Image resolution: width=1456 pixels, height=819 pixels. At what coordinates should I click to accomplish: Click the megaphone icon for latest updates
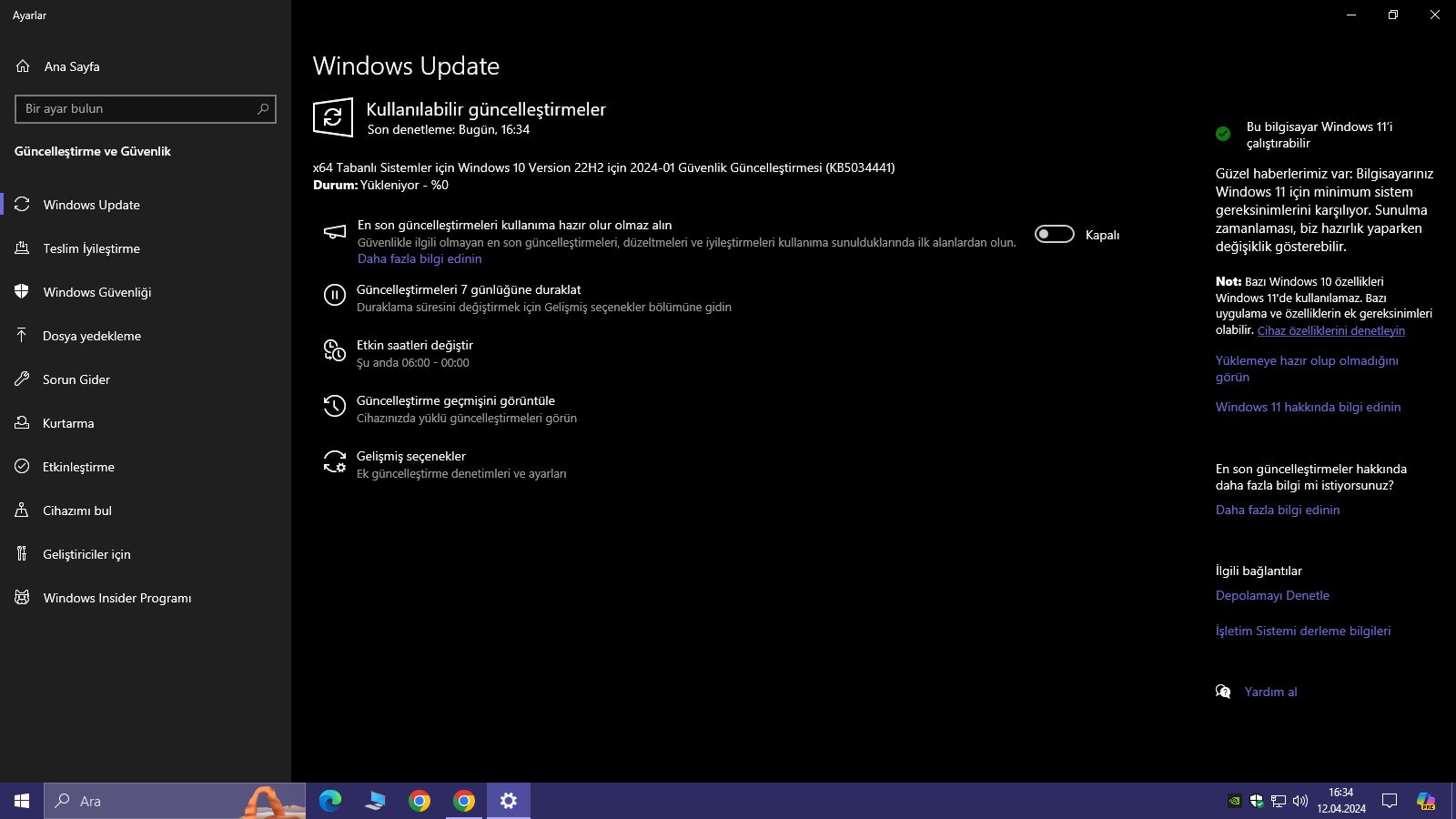click(335, 232)
